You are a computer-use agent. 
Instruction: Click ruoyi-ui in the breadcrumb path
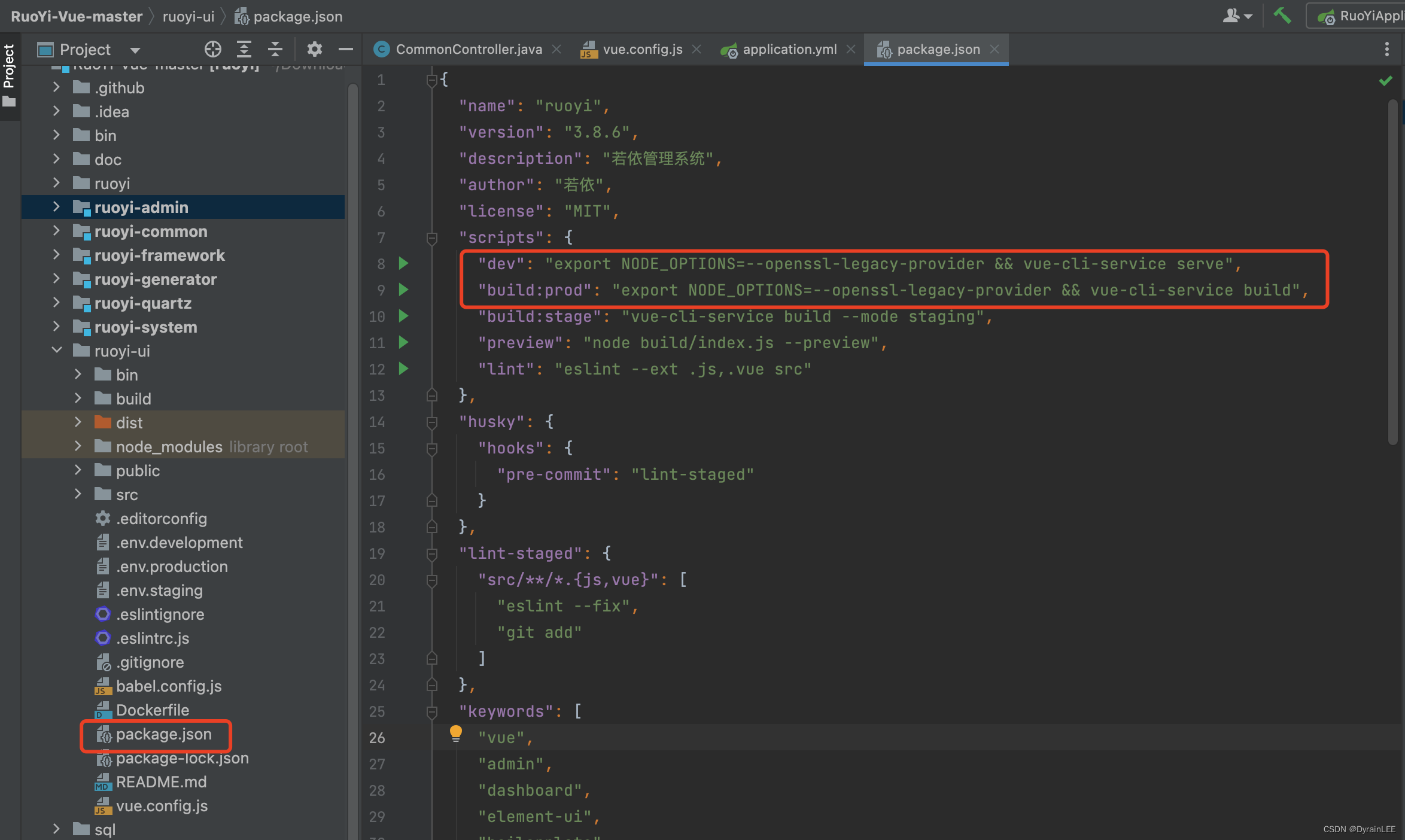click(188, 16)
